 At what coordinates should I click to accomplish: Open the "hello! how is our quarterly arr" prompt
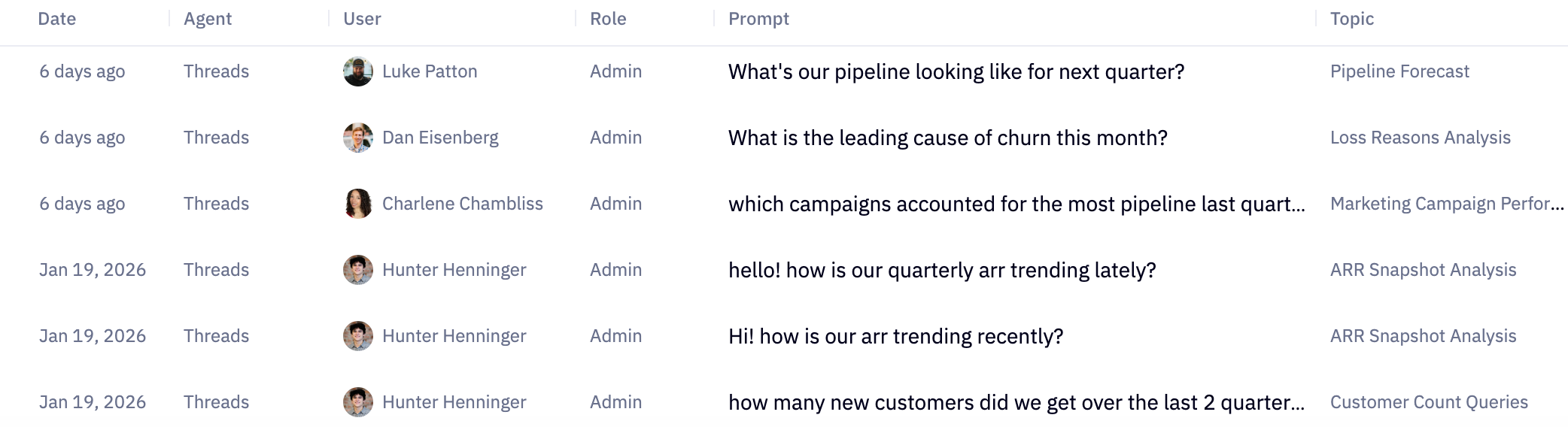click(x=941, y=270)
